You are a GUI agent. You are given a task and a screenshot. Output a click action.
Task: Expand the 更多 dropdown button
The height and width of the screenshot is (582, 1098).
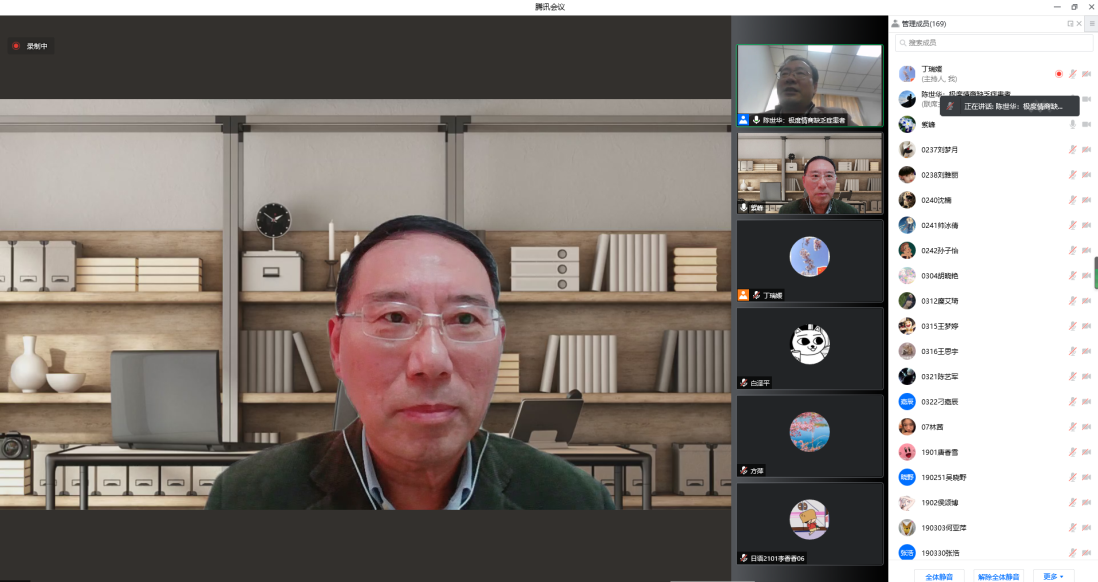(1053, 575)
